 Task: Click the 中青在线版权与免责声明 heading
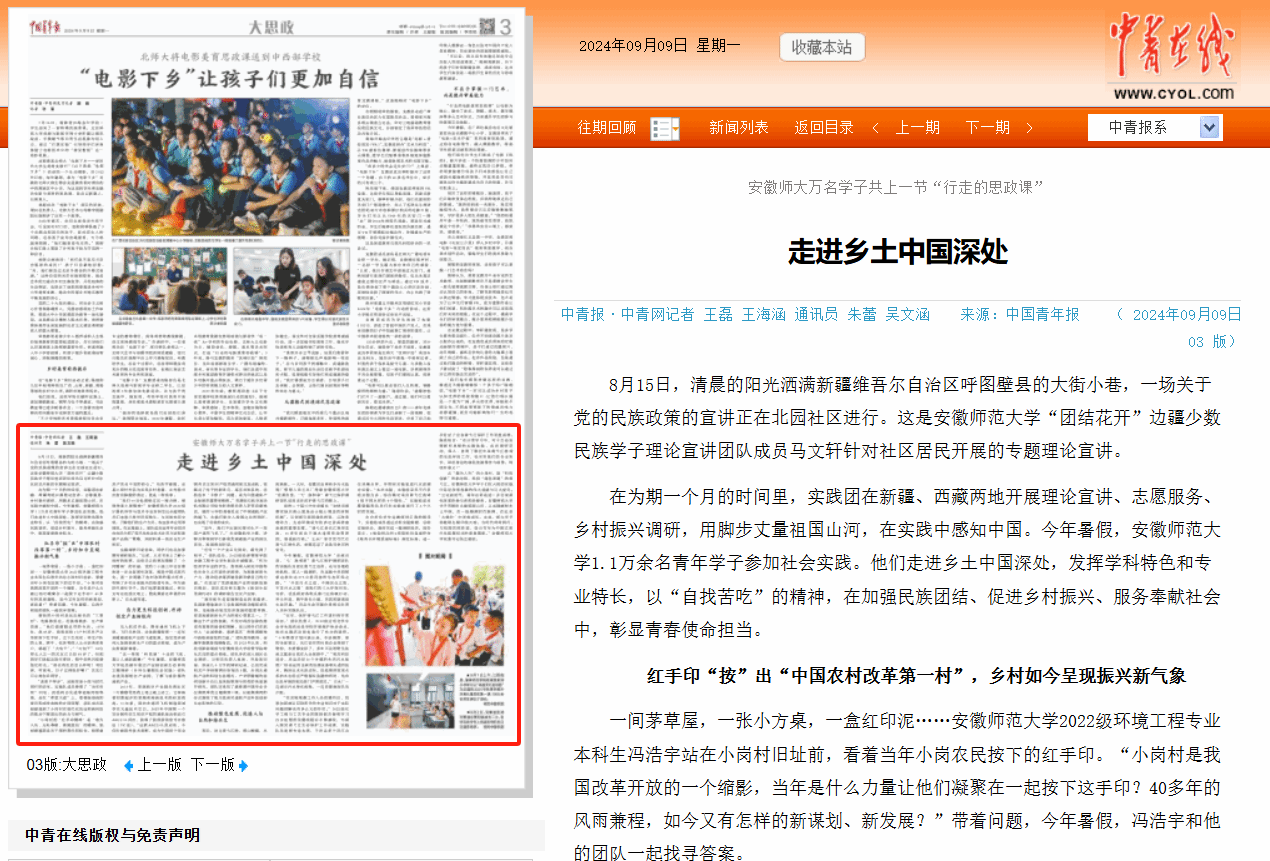113,835
